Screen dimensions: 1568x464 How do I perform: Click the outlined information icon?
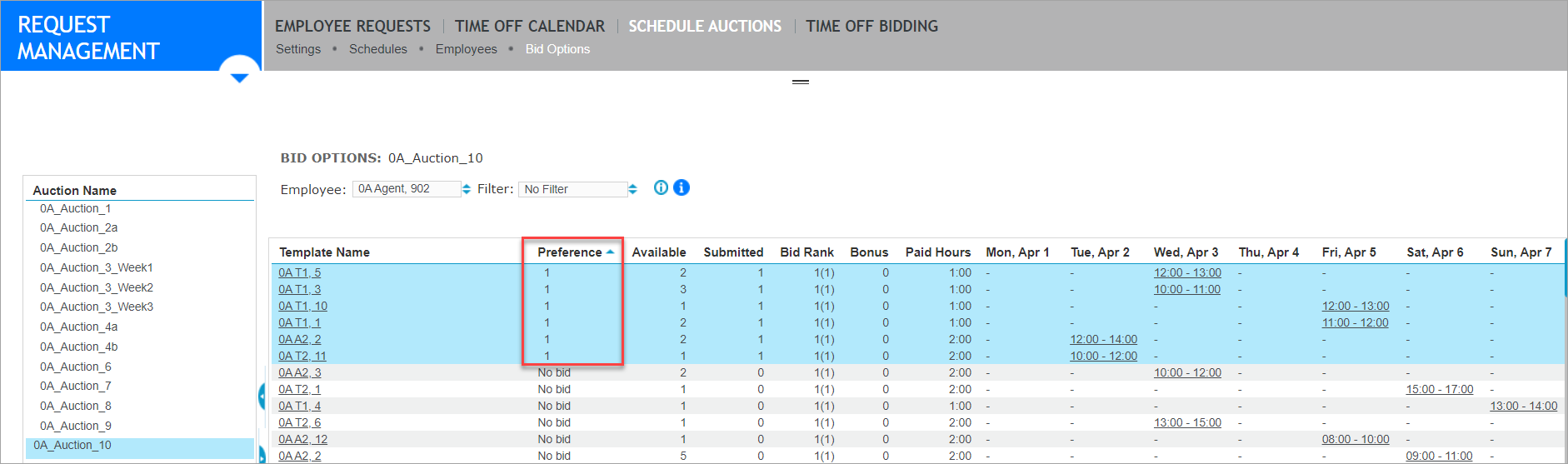661,187
